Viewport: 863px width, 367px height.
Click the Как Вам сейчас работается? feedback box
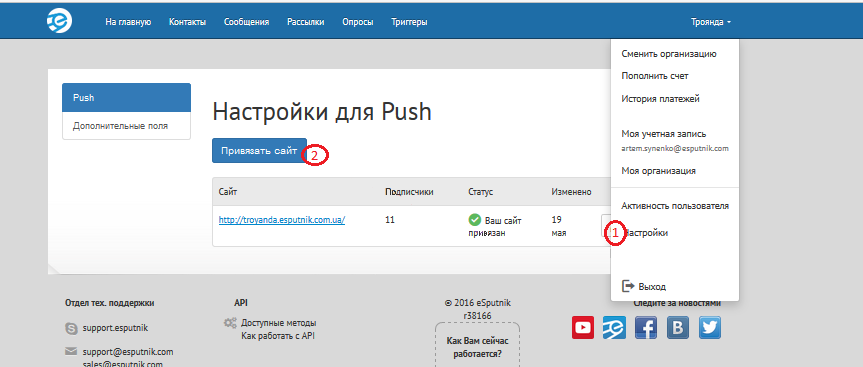pos(477,344)
